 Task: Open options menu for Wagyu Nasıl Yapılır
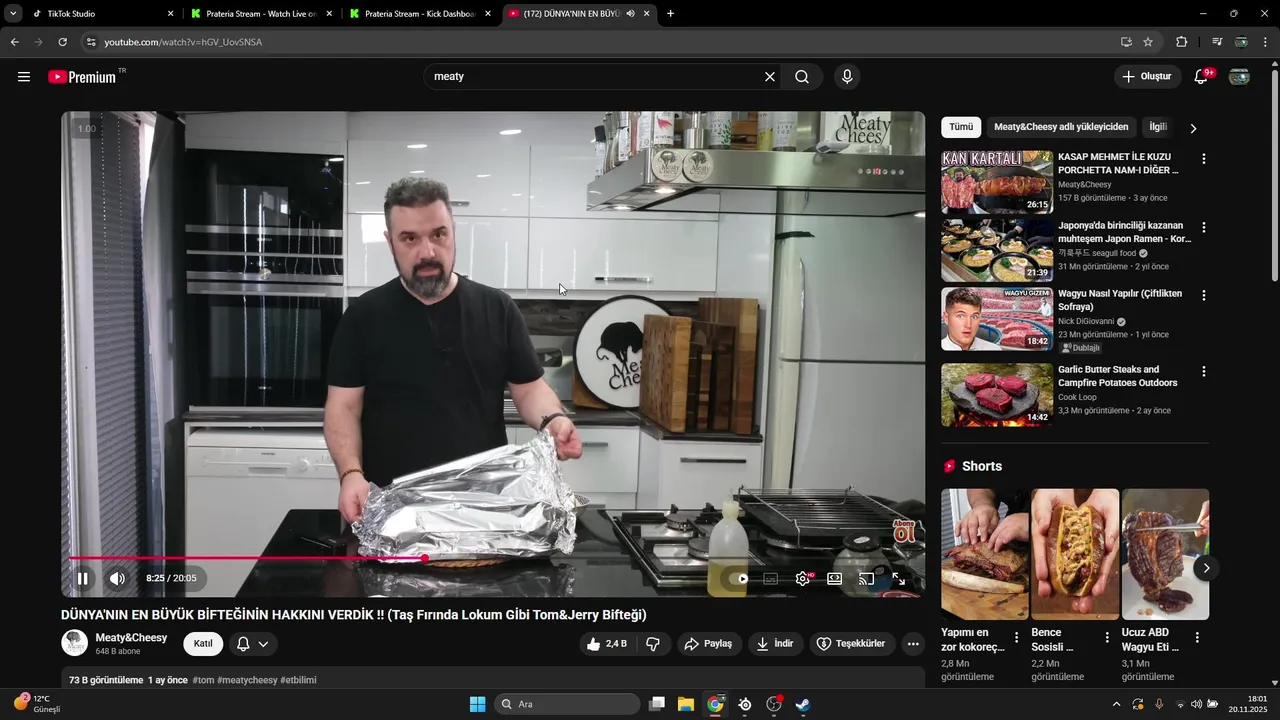(1204, 295)
